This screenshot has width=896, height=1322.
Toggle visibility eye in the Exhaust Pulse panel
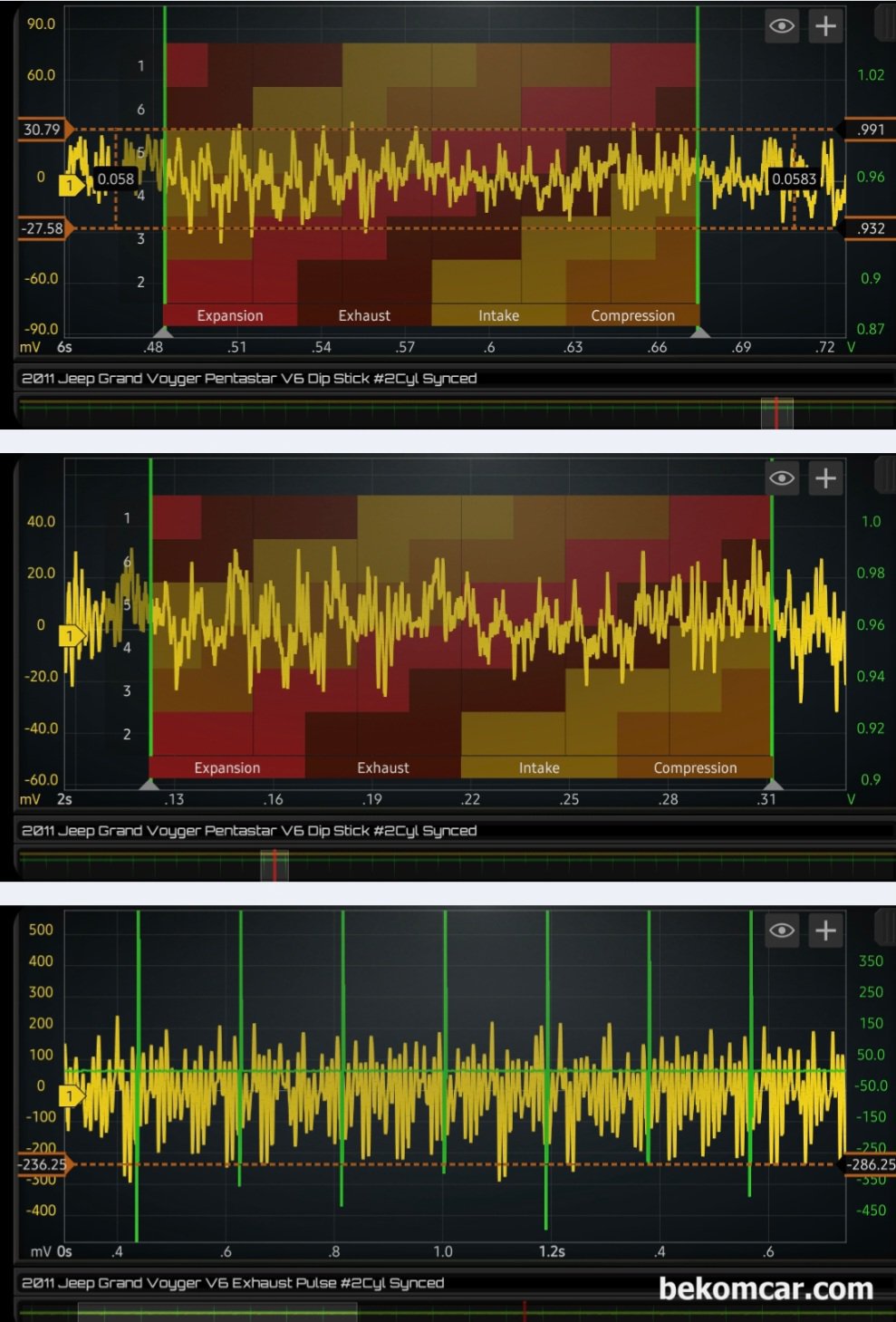point(782,931)
